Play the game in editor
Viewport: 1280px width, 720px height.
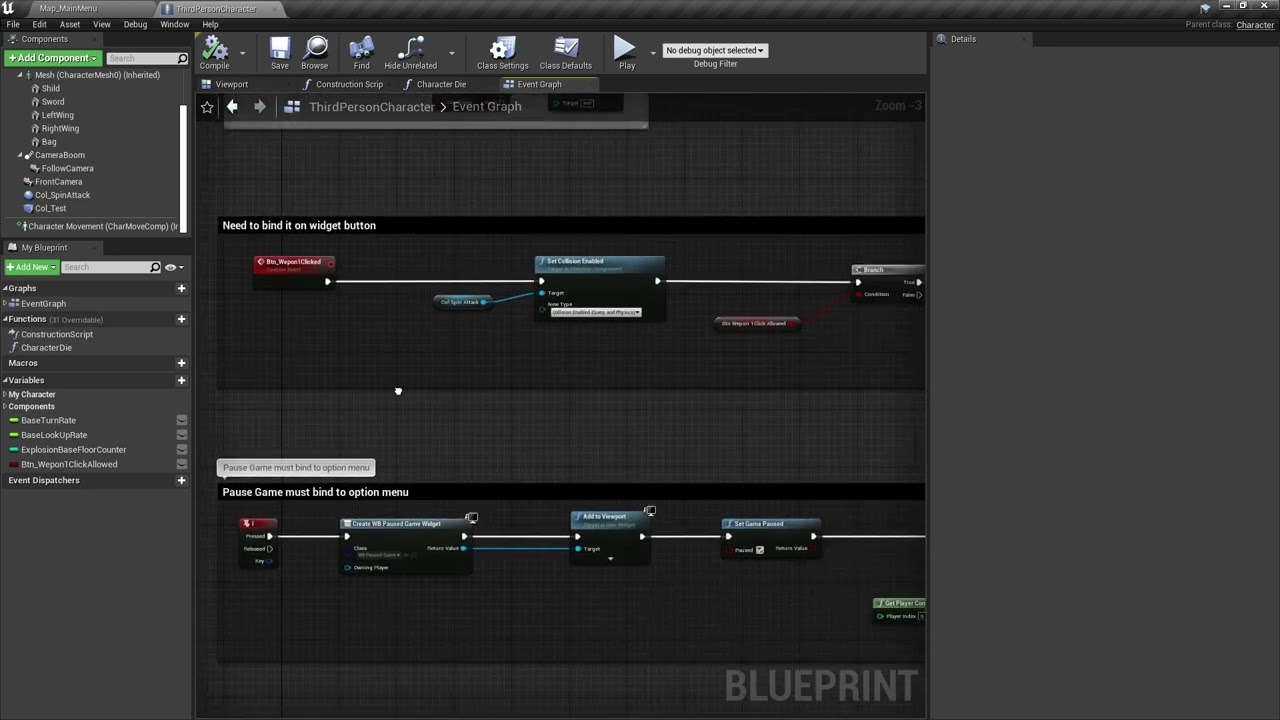click(626, 53)
